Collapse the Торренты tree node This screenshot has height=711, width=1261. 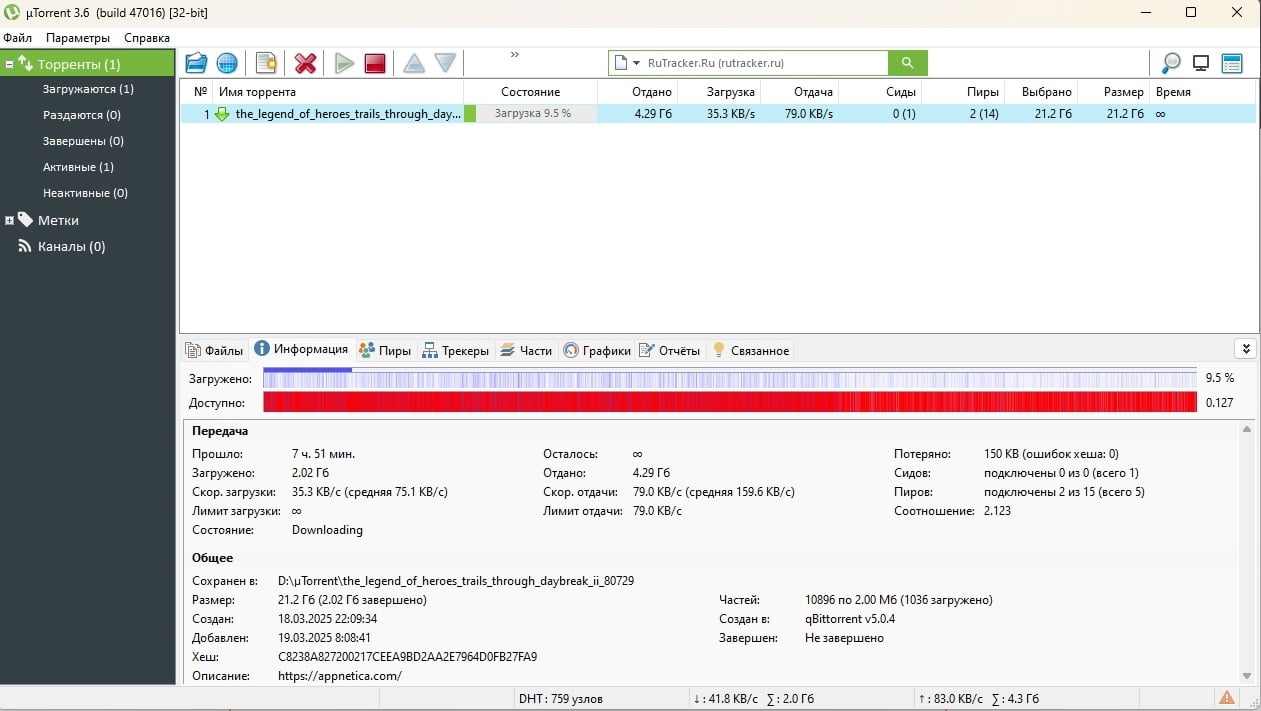[x=9, y=64]
